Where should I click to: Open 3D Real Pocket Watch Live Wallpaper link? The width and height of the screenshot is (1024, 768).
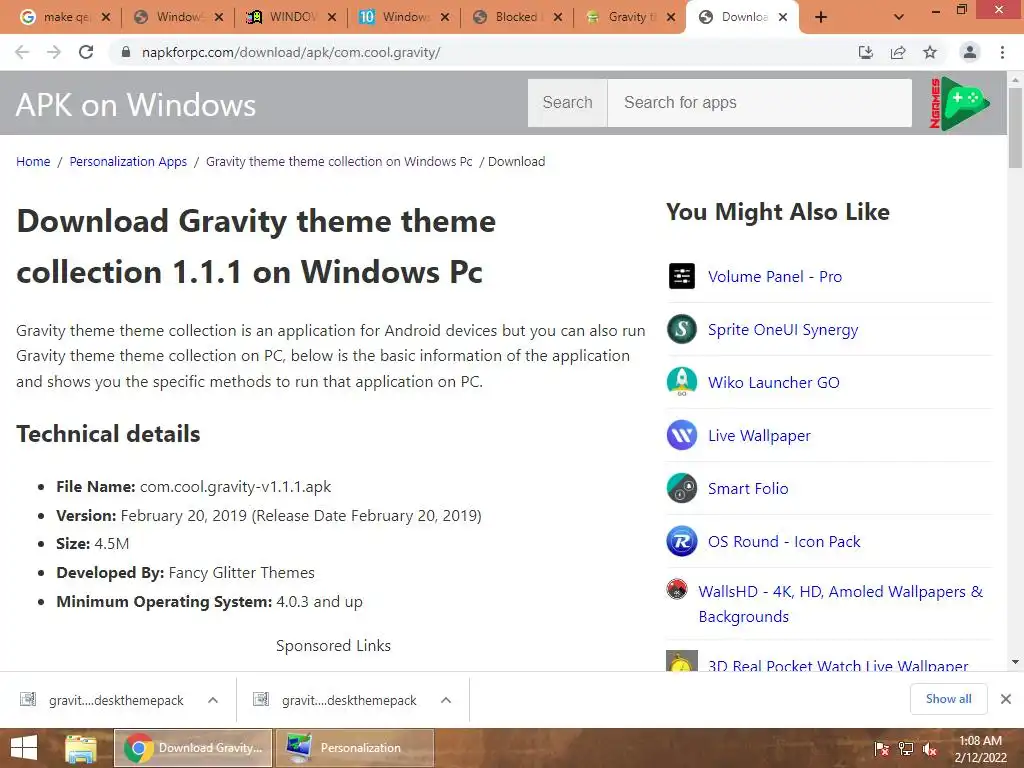click(x=838, y=665)
